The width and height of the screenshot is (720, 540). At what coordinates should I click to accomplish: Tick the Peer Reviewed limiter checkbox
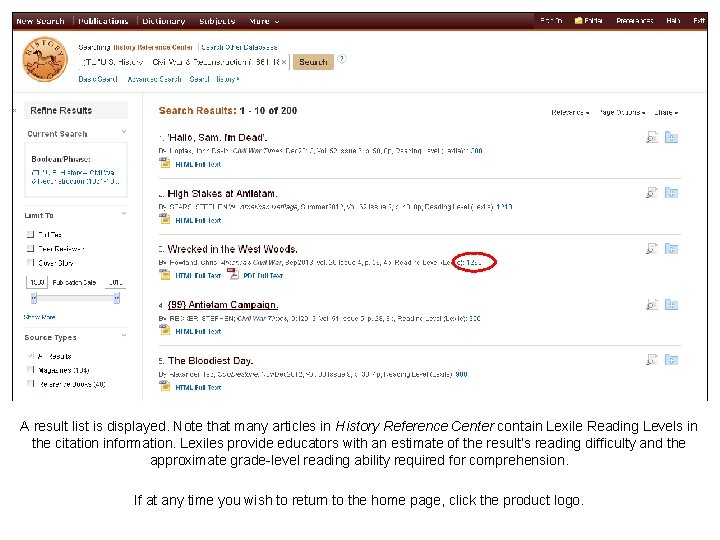(x=31, y=248)
